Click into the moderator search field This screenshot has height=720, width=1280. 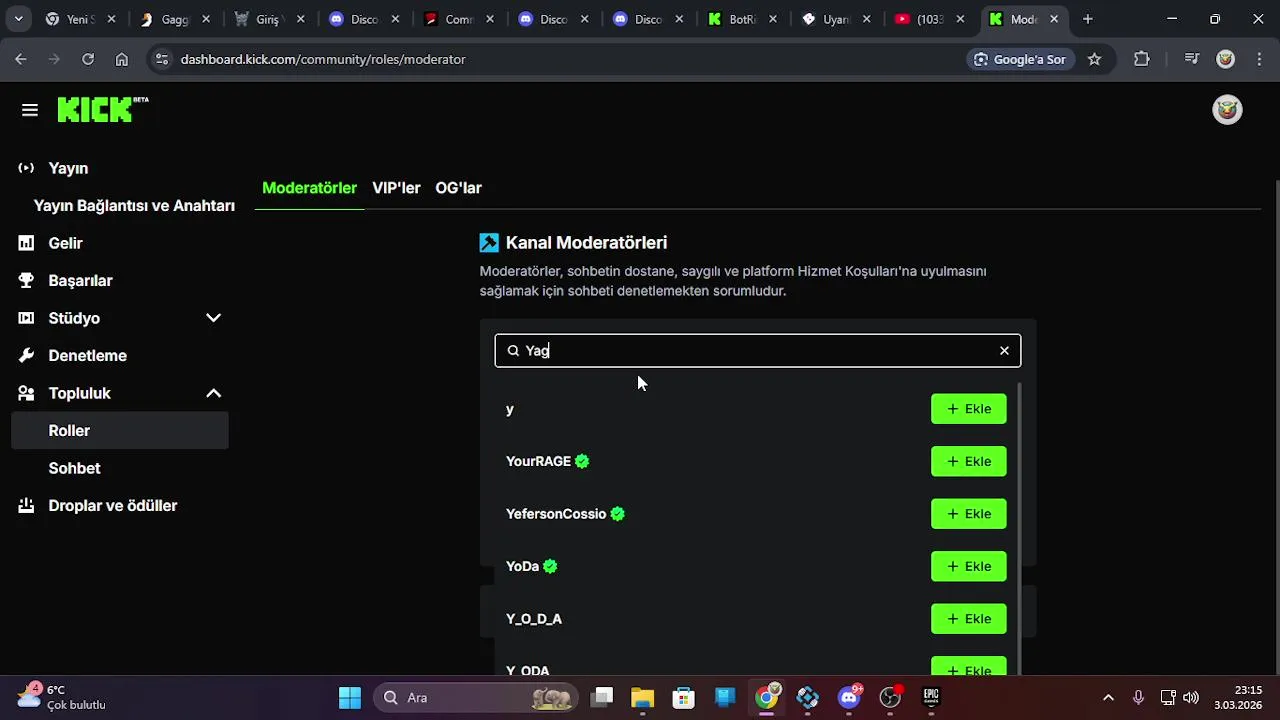click(x=757, y=350)
